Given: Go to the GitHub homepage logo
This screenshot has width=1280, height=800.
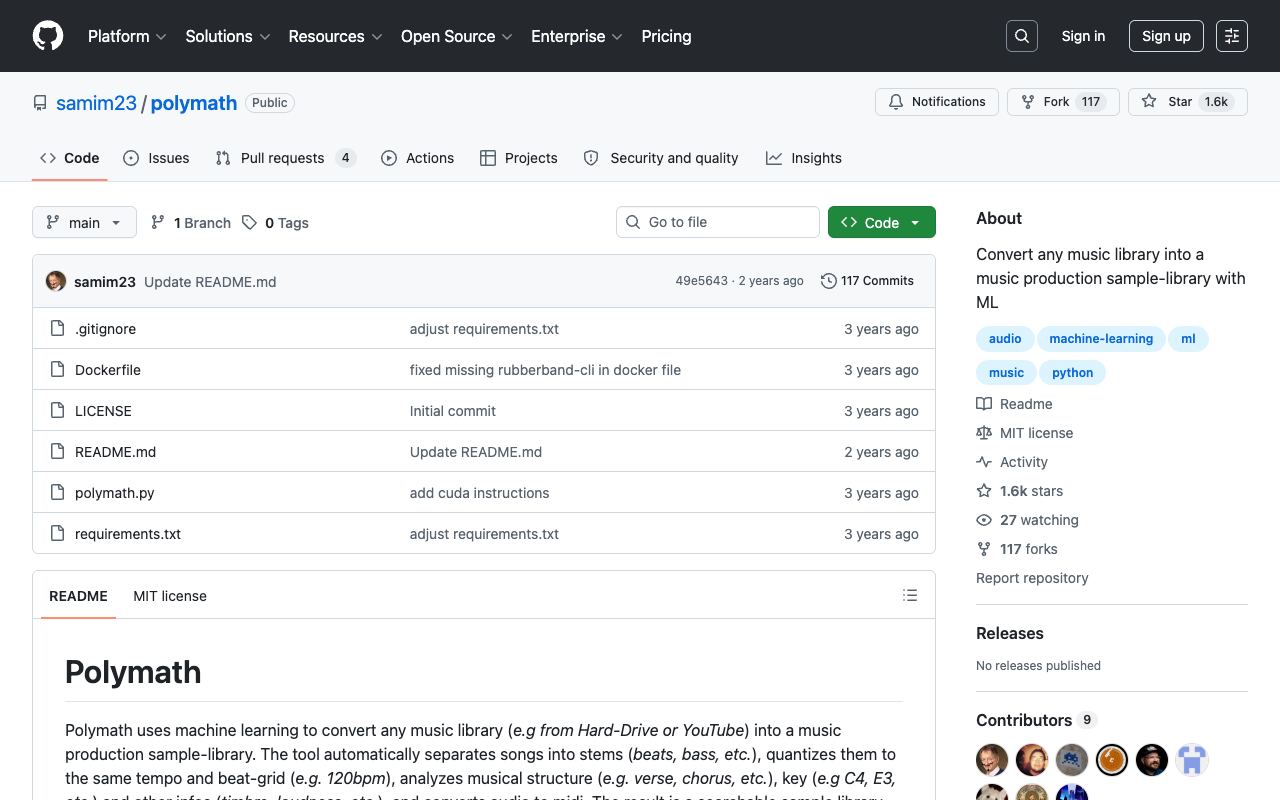Looking at the screenshot, I should pyautogui.click(x=48, y=36).
